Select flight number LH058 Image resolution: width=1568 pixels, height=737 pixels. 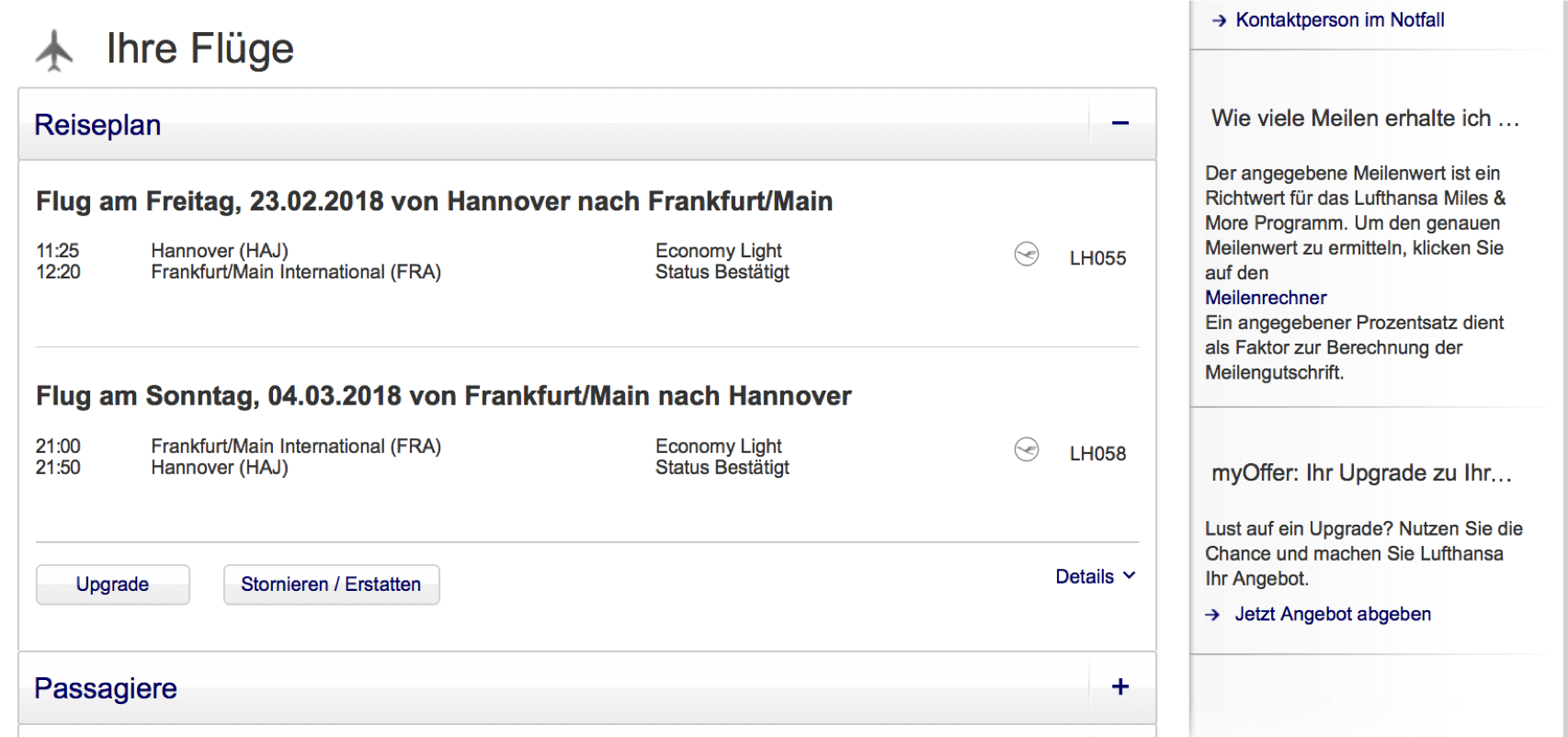click(x=1097, y=454)
